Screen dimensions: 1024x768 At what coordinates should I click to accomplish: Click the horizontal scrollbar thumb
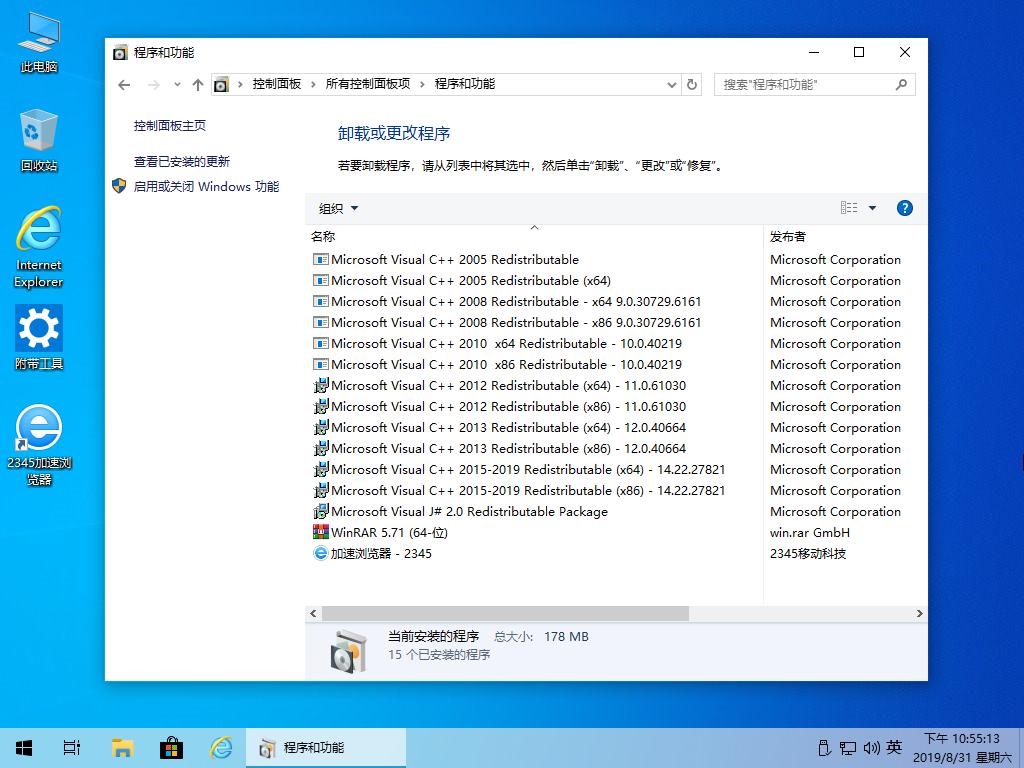pos(505,613)
